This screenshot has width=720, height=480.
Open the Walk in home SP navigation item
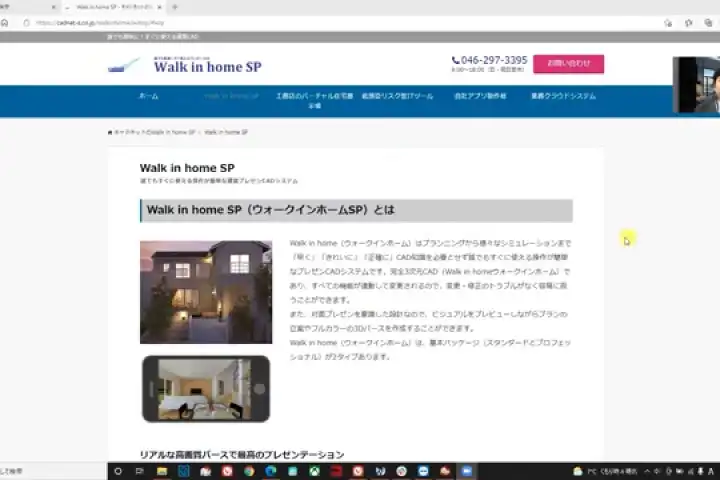tap(231, 96)
